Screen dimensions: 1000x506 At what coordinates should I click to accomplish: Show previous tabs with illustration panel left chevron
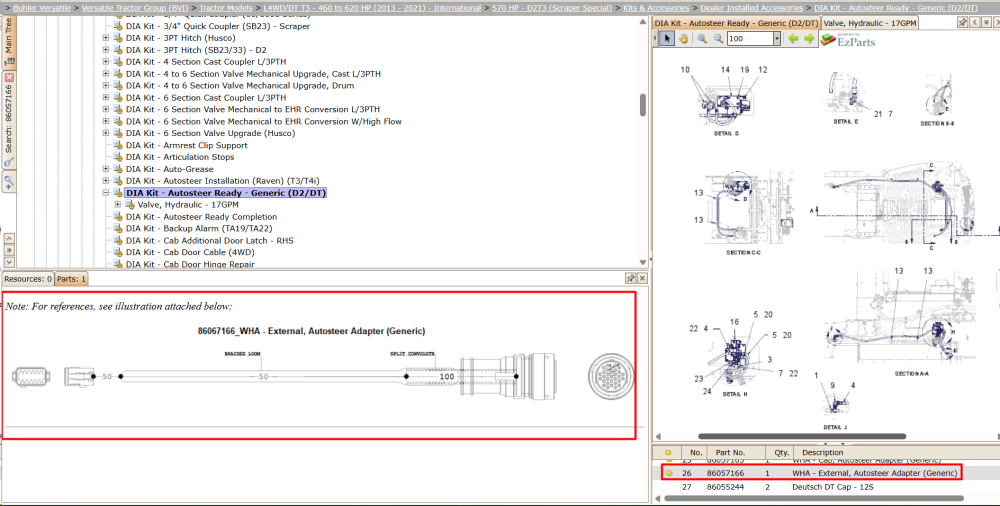974,22
